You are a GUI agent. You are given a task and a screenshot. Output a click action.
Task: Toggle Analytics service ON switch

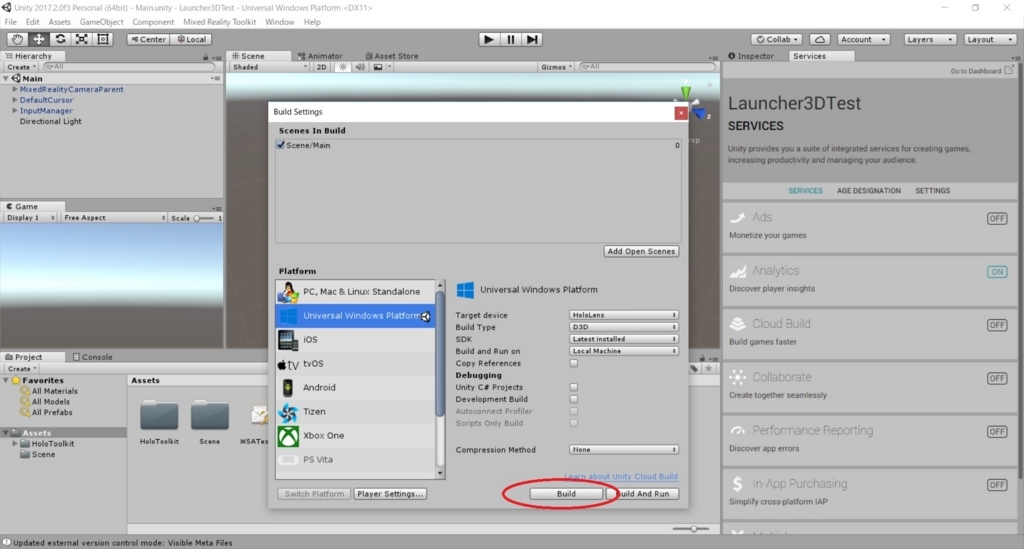997,272
